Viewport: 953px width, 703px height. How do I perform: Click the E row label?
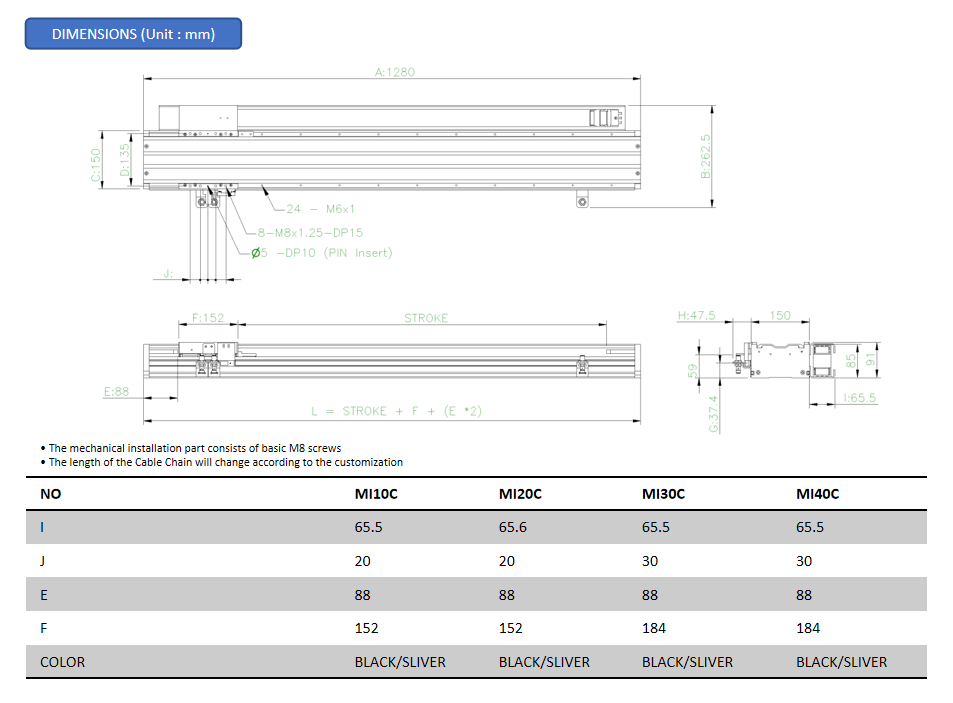pyautogui.click(x=44, y=595)
